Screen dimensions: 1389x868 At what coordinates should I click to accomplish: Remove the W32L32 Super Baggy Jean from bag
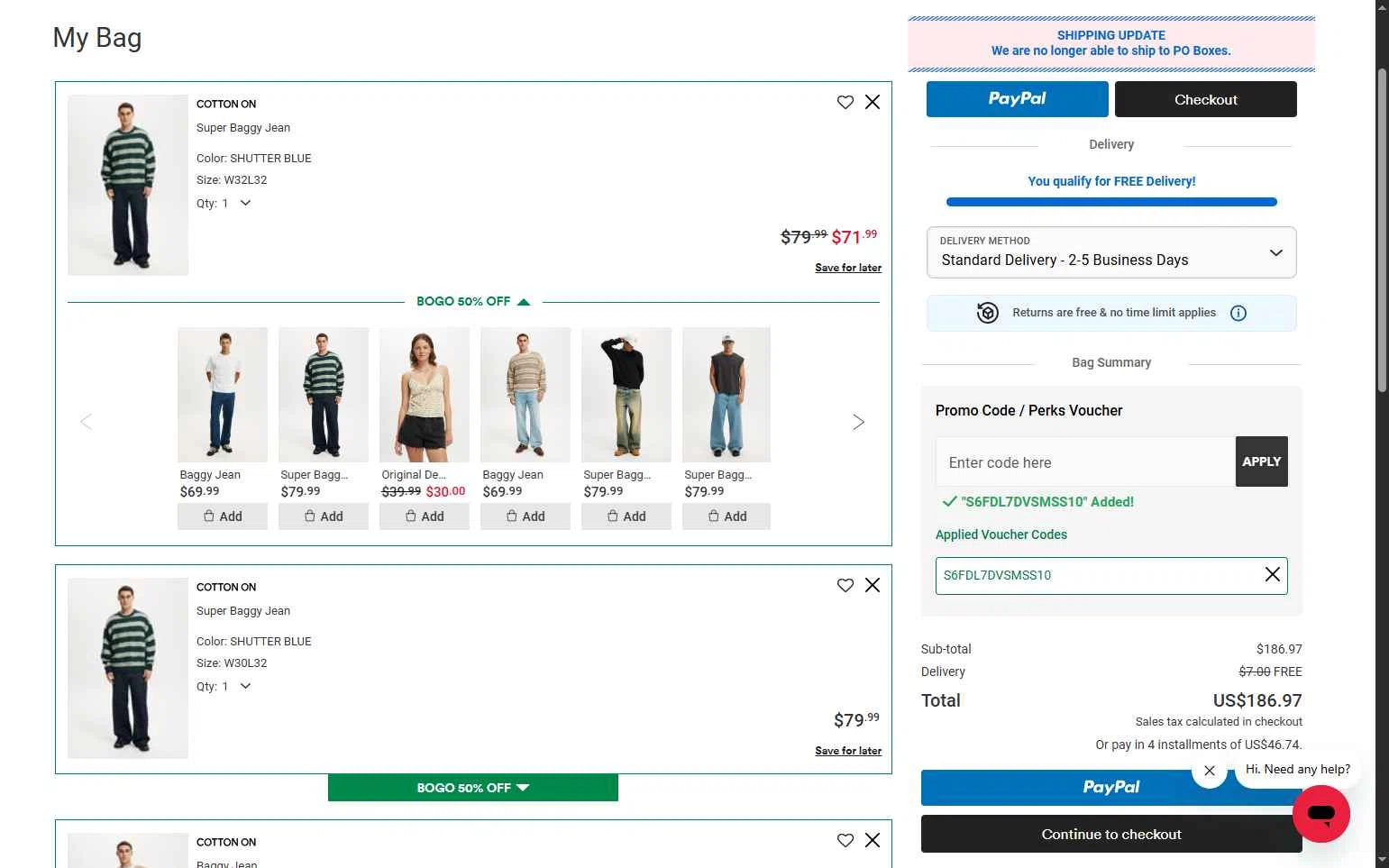pyautogui.click(x=873, y=102)
